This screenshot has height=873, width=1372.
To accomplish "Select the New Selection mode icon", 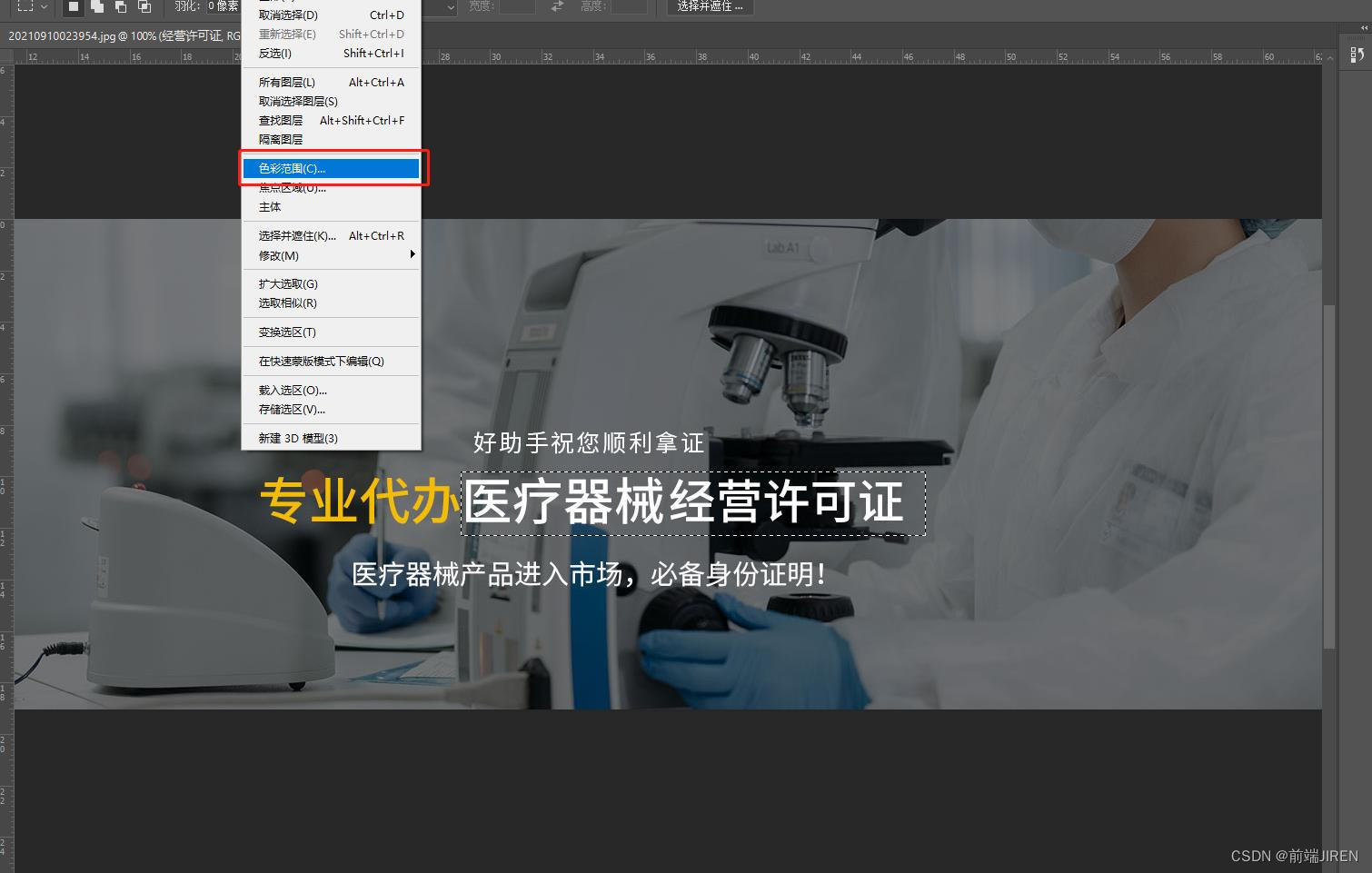I will pos(74,6).
